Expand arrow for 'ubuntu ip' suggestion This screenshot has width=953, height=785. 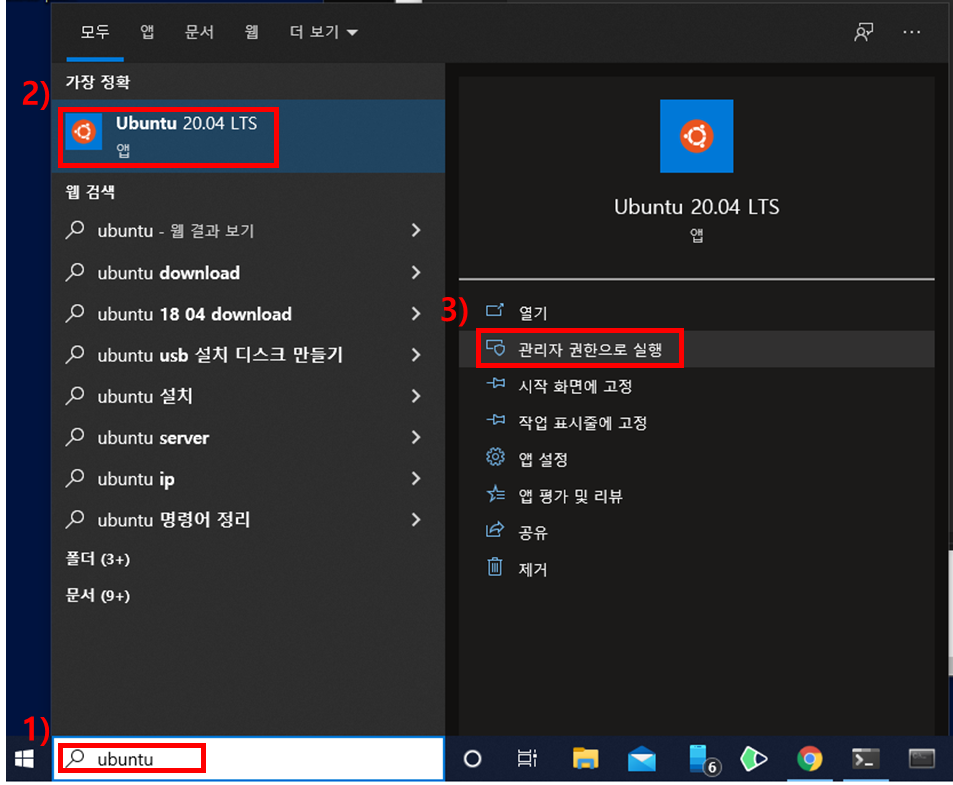pyautogui.click(x=416, y=479)
